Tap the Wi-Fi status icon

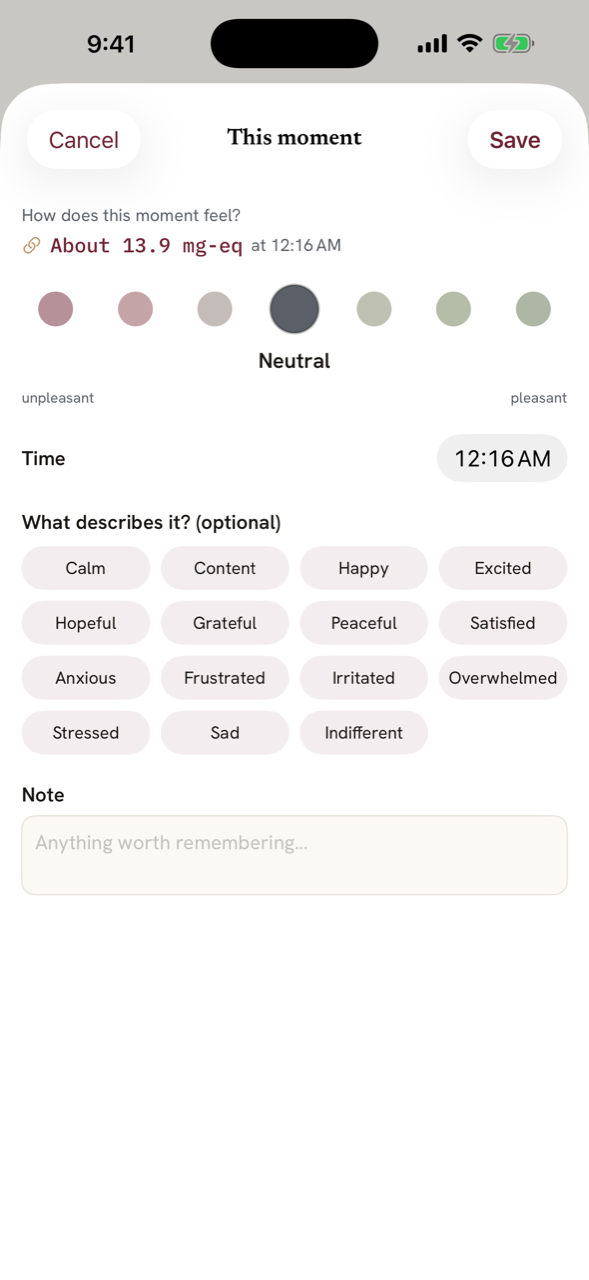click(469, 43)
